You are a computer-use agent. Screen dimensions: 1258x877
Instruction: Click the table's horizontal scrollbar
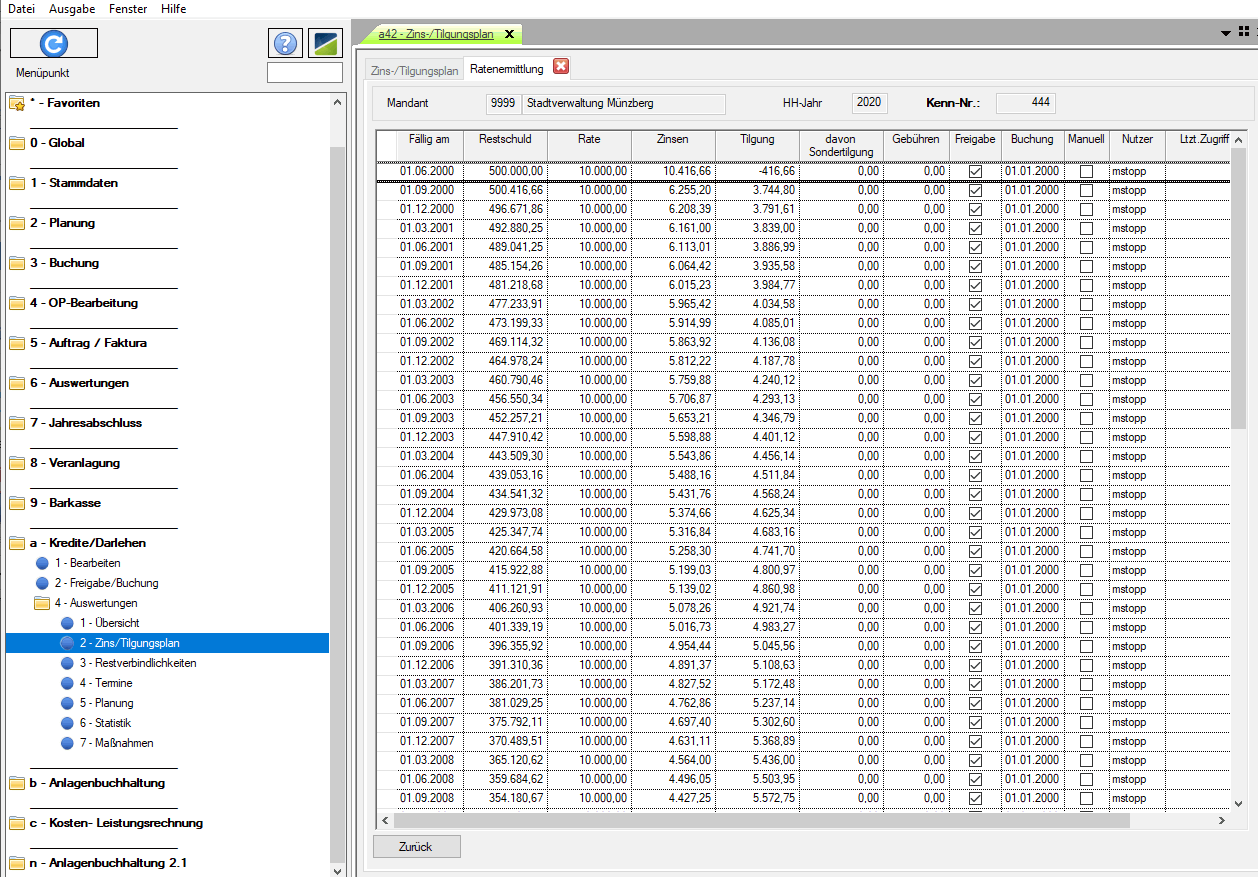click(760, 820)
